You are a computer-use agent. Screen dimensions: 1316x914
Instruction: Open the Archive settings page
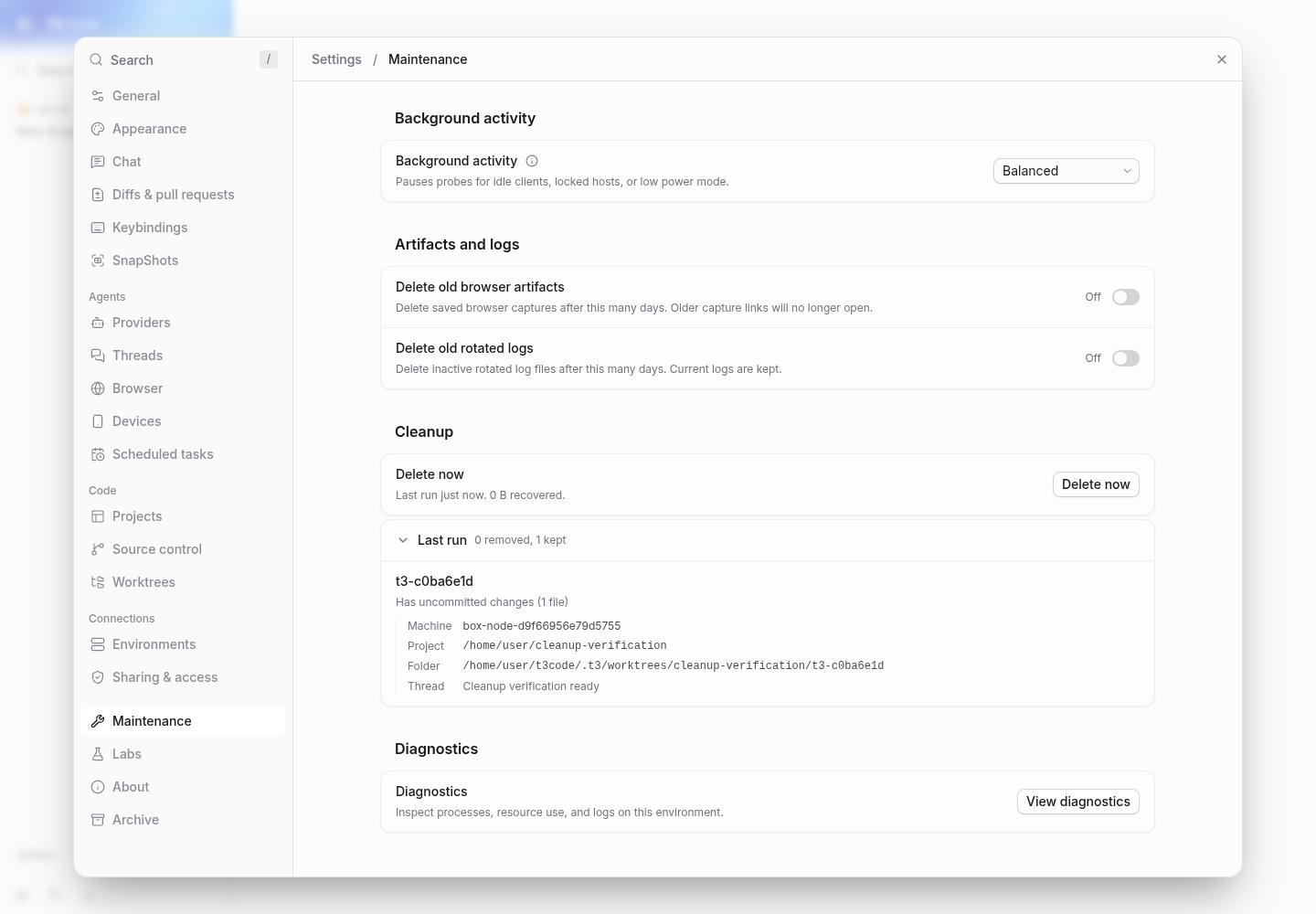[x=183, y=820]
